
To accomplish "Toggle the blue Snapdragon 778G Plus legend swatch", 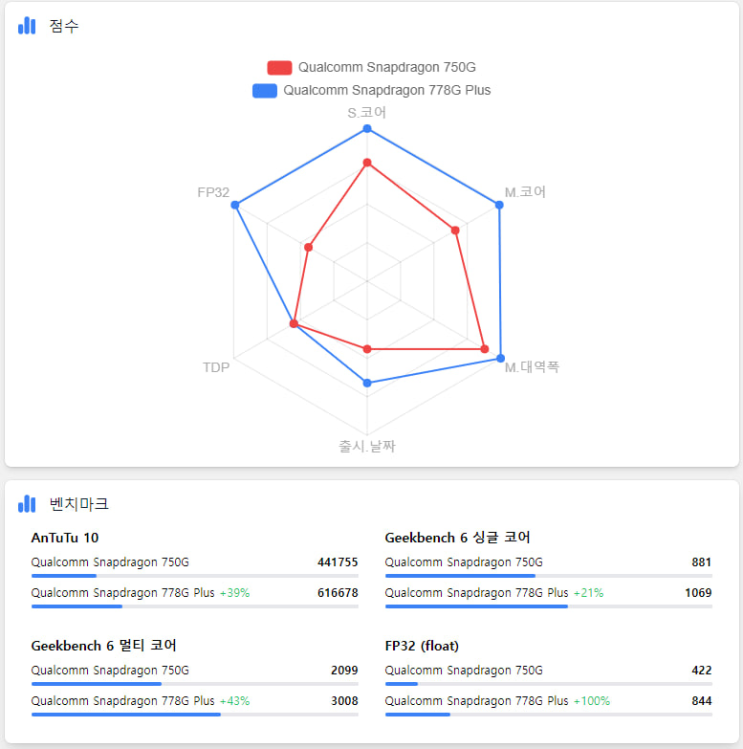I will click(x=264, y=90).
